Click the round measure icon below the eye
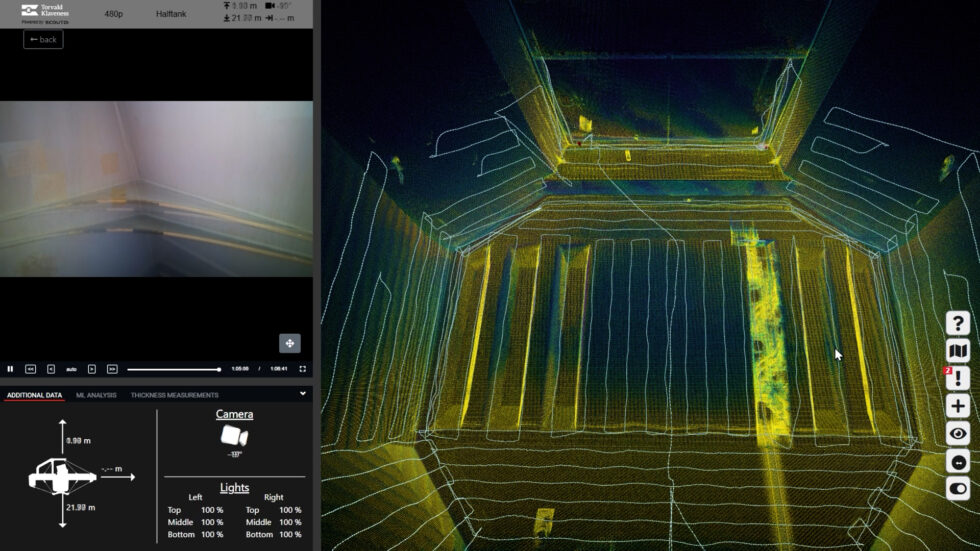Image resolution: width=980 pixels, height=551 pixels. click(x=958, y=462)
